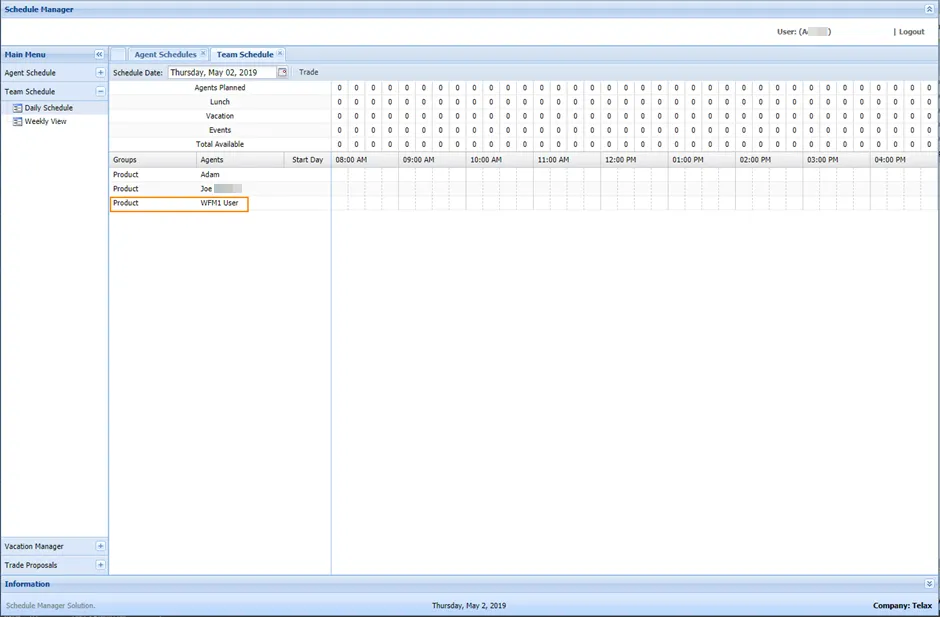The image size is (940, 617).
Task: Open Trade Proposals in Main Menu
Action: point(31,565)
